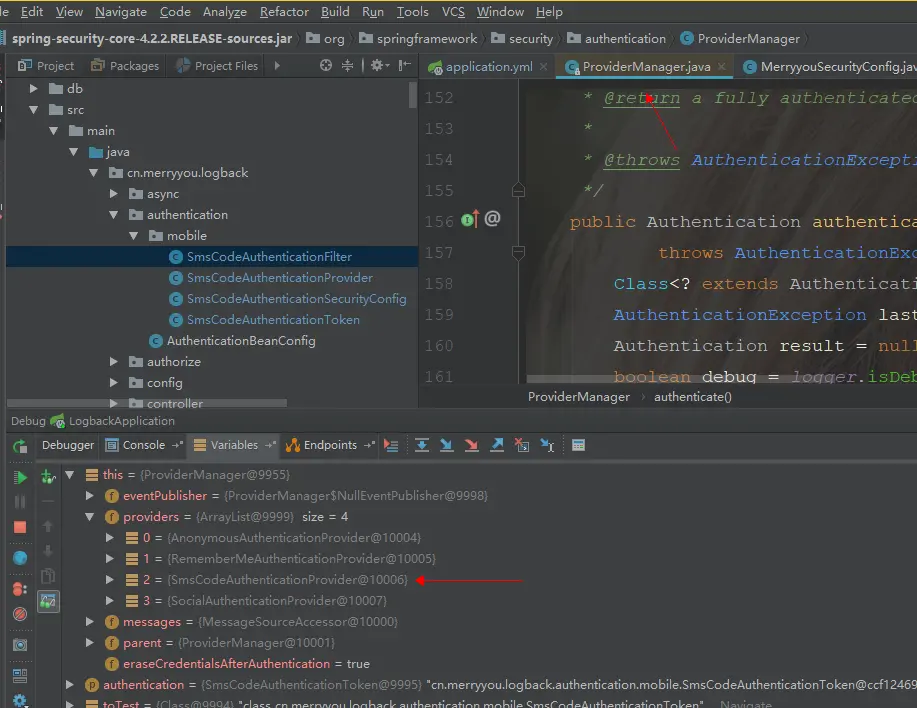Show more Project view tabs arrow
The image size is (917, 708).
click(x=277, y=65)
